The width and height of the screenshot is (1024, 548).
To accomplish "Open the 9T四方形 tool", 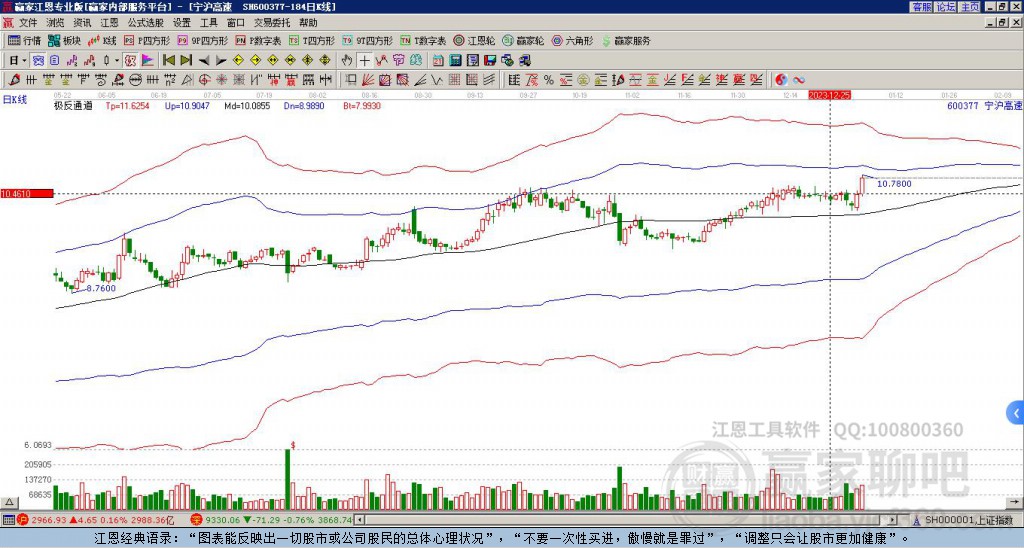I will 367,40.
